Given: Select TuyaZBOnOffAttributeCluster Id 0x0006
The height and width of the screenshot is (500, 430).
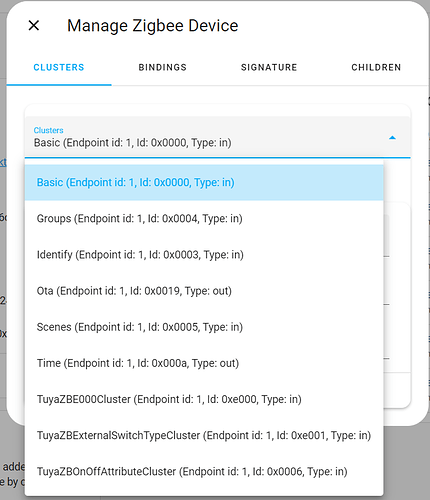Looking at the screenshot, I should coord(204,472).
